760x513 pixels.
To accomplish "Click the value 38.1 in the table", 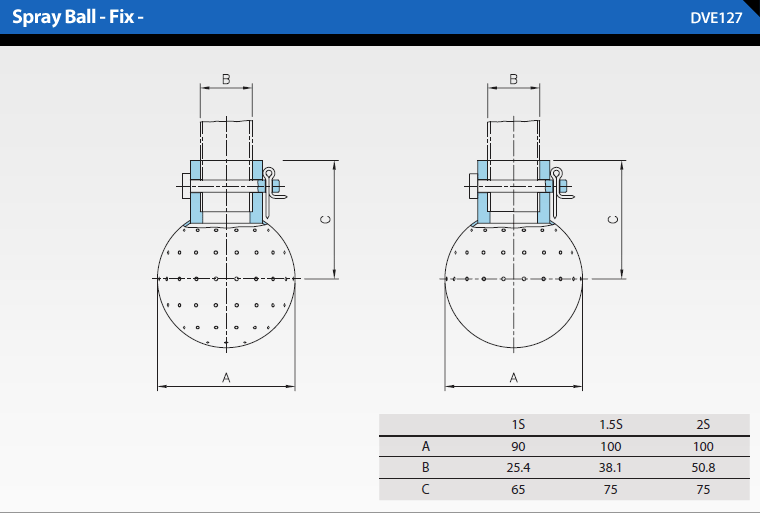I will (611, 468).
